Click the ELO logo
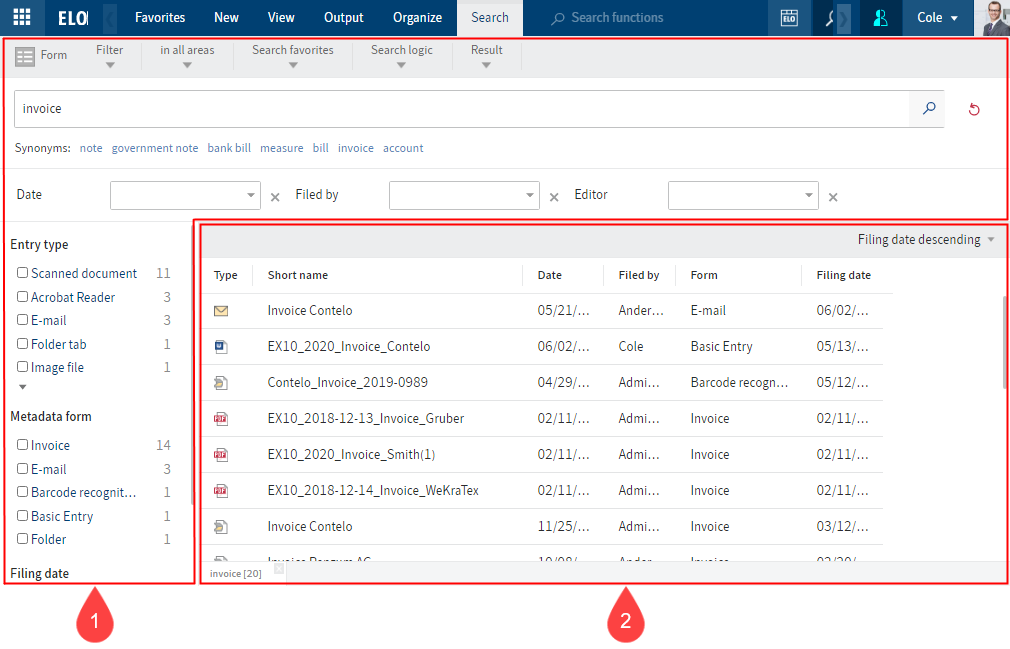 [73, 18]
